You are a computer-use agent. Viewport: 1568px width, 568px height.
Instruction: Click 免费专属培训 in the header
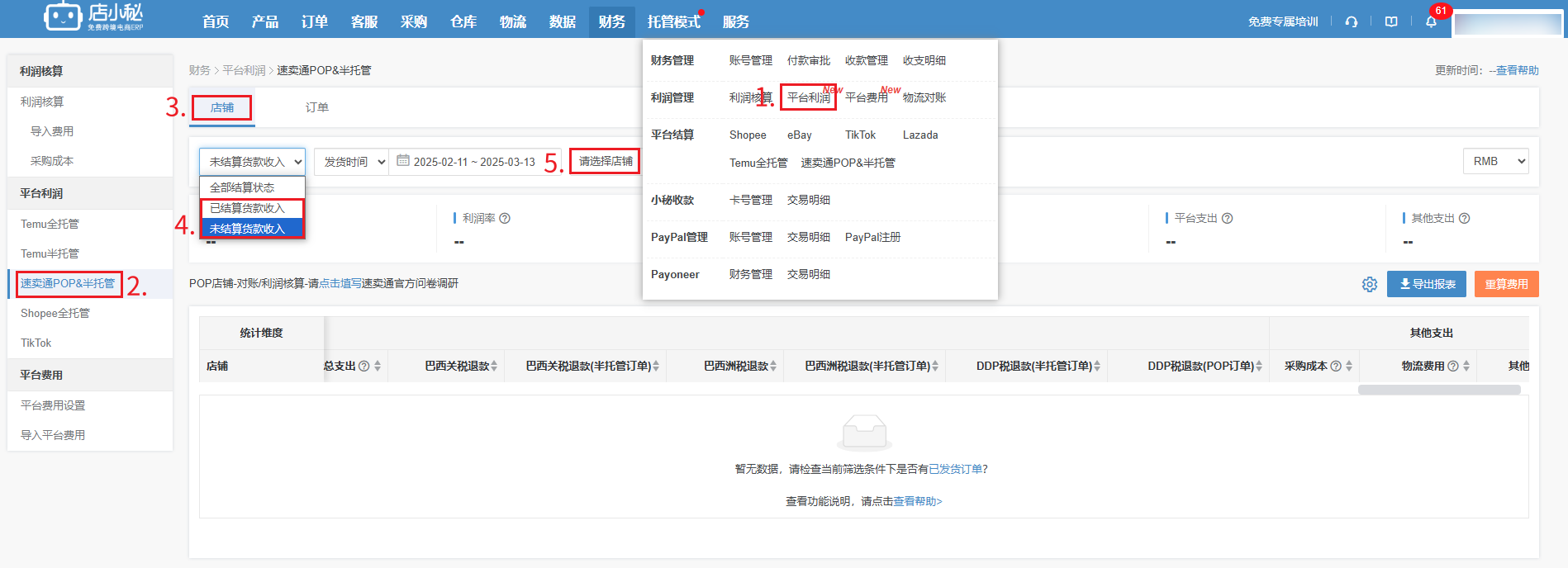pyautogui.click(x=1283, y=21)
